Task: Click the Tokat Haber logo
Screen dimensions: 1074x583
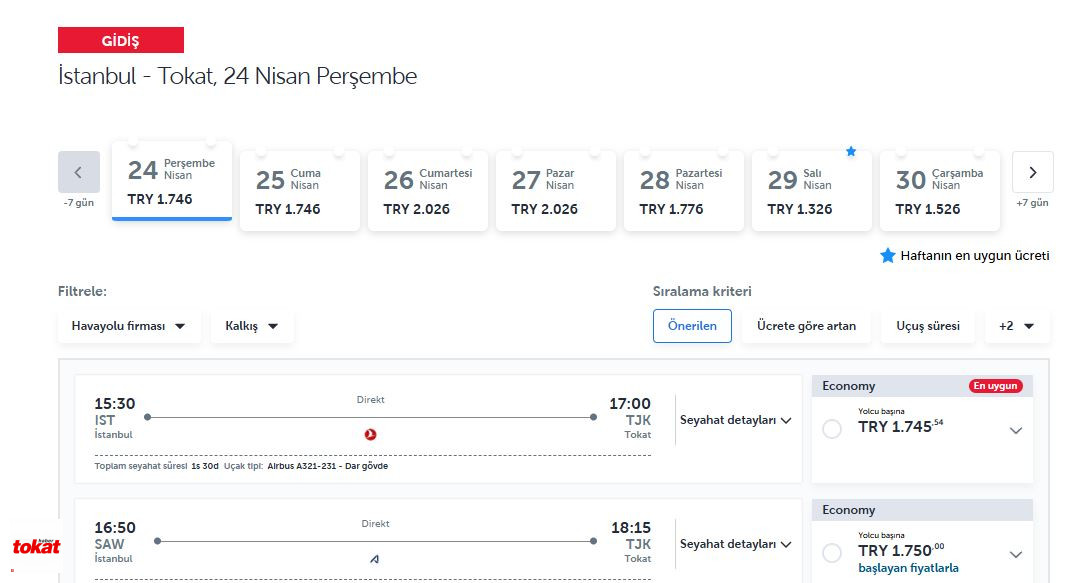Action: (x=36, y=547)
